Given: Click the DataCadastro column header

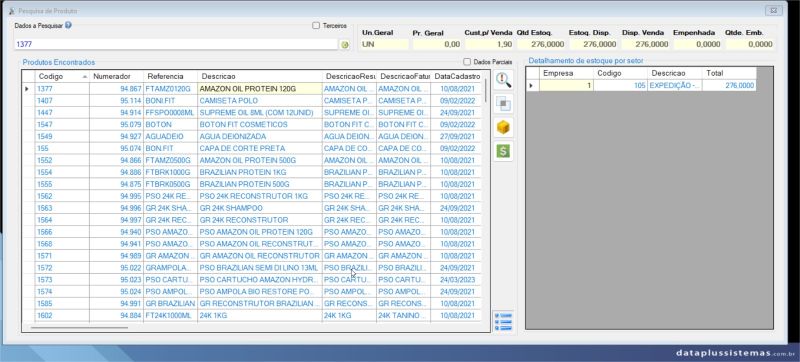Looking at the screenshot, I should [456, 76].
